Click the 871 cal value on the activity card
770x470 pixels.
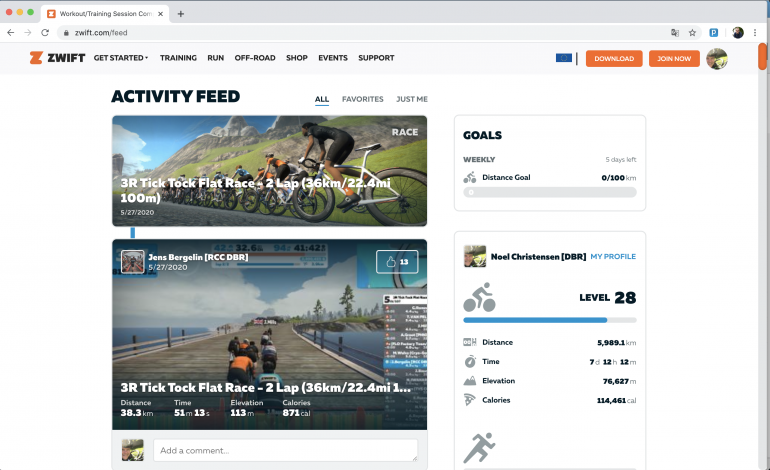[296, 413]
